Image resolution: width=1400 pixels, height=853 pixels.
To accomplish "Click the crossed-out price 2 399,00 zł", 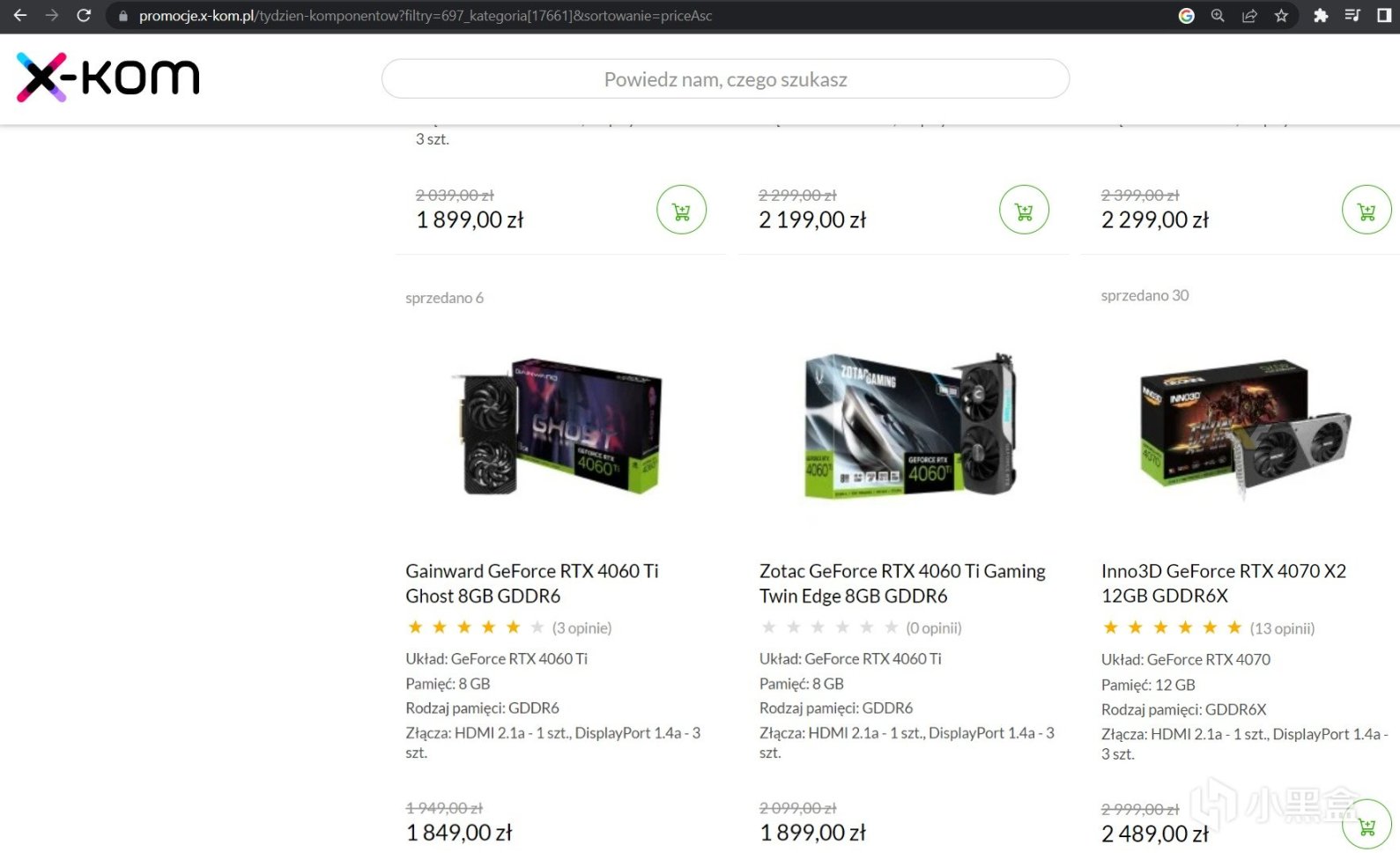I will [x=1140, y=195].
